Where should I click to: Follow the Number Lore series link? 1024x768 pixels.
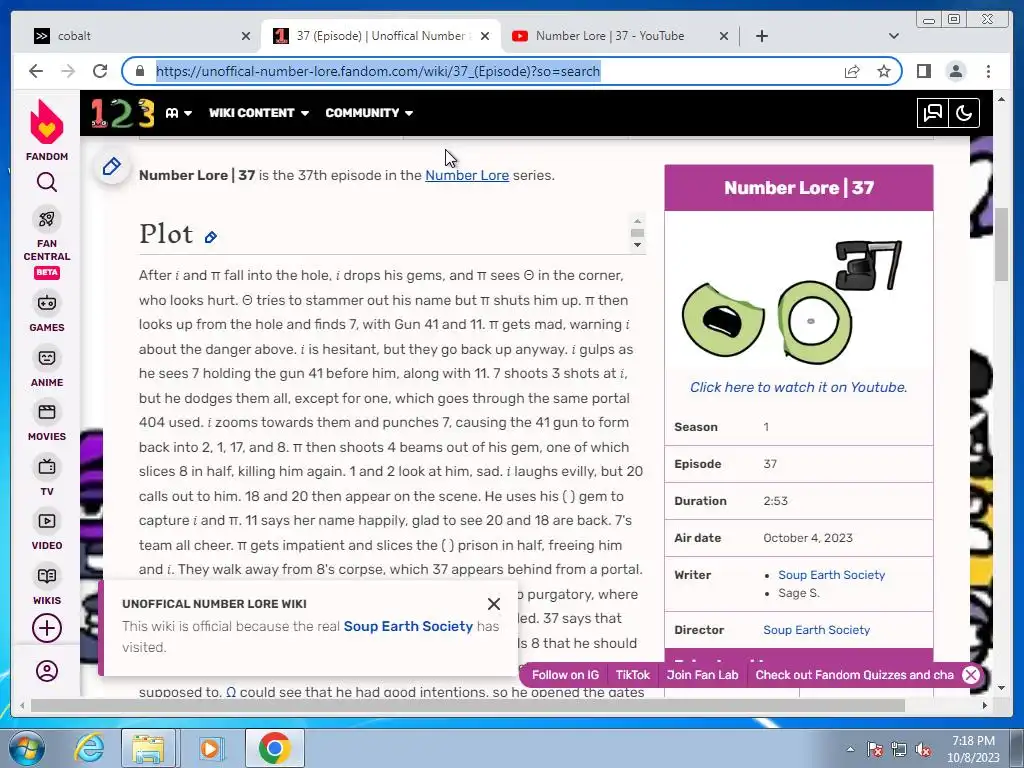(x=467, y=175)
